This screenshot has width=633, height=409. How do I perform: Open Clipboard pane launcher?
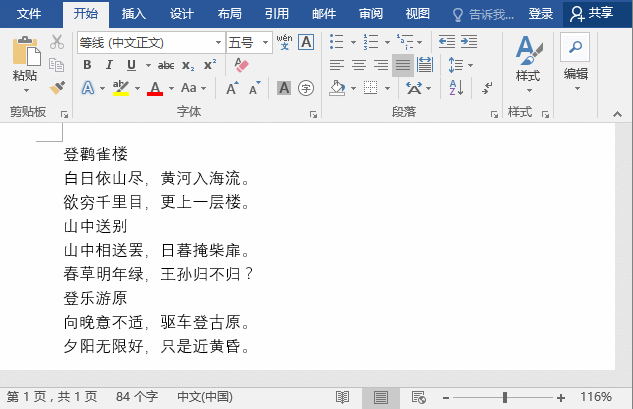point(64,115)
